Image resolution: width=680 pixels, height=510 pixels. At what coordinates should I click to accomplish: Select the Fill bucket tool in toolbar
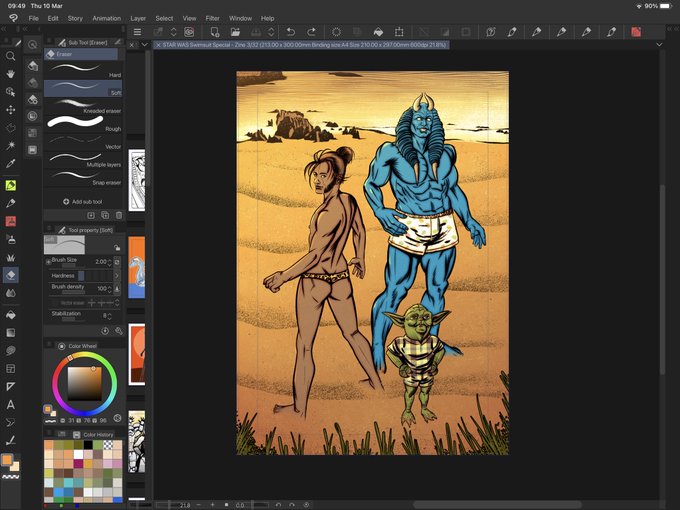(x=10, y=315)
